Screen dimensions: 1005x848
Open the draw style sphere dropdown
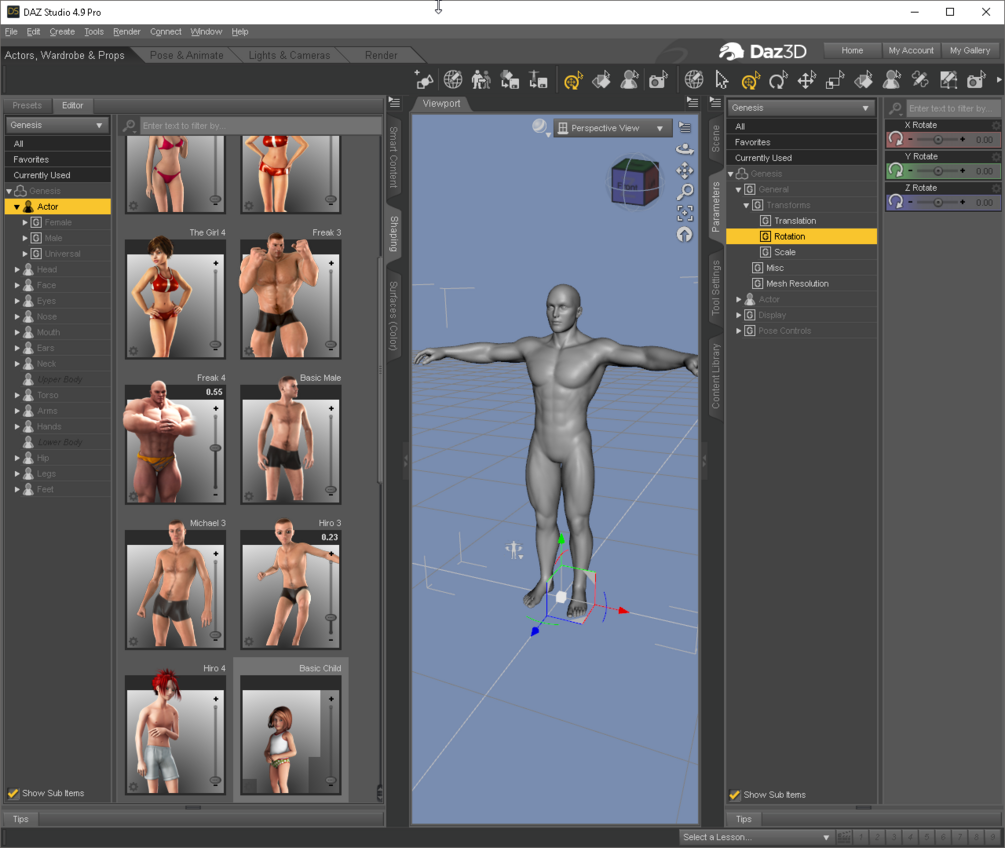(x=542, y=128)
